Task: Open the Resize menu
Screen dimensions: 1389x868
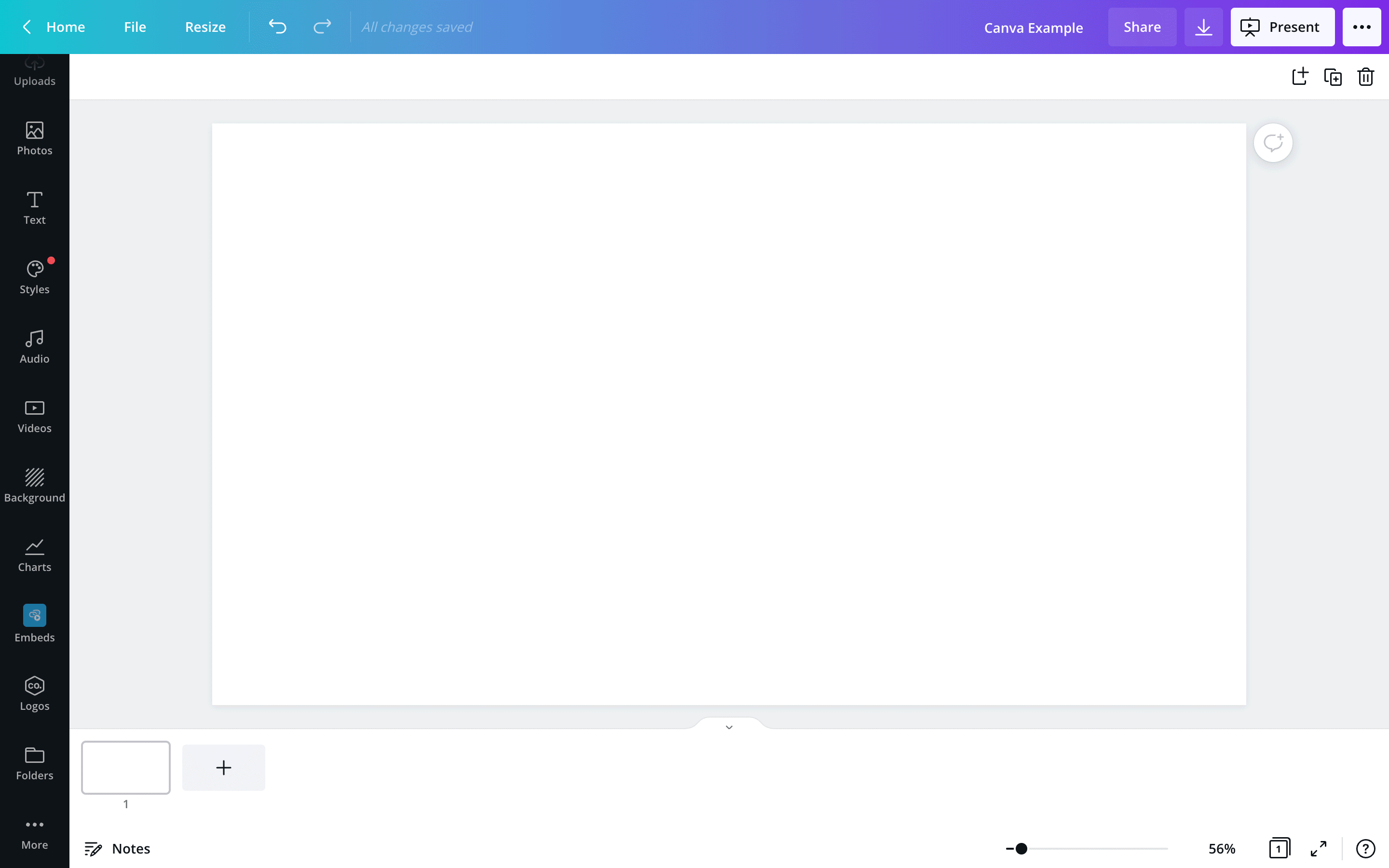Action: click(205, 27)
